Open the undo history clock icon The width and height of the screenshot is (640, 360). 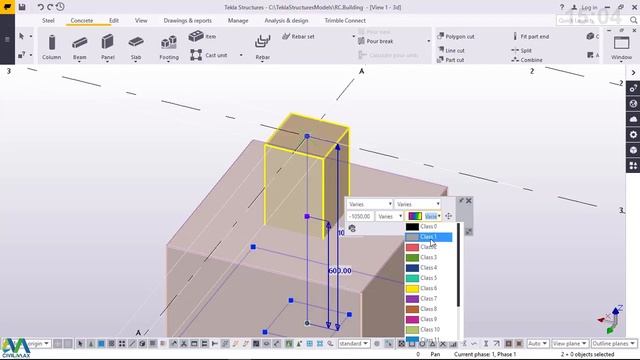pos(60,7)
